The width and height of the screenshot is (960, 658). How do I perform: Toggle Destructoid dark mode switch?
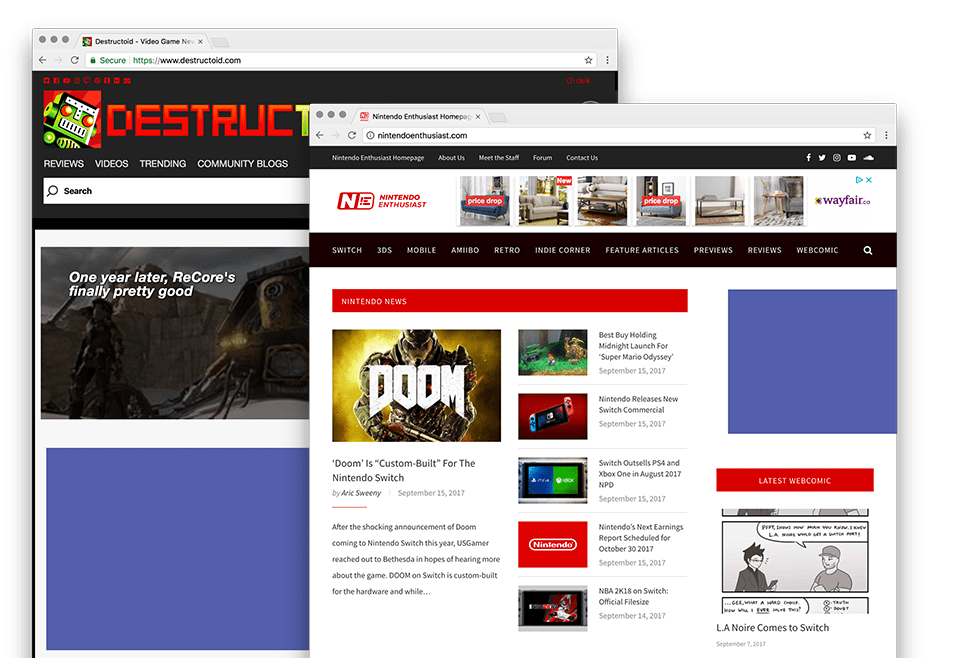(578, 81)
